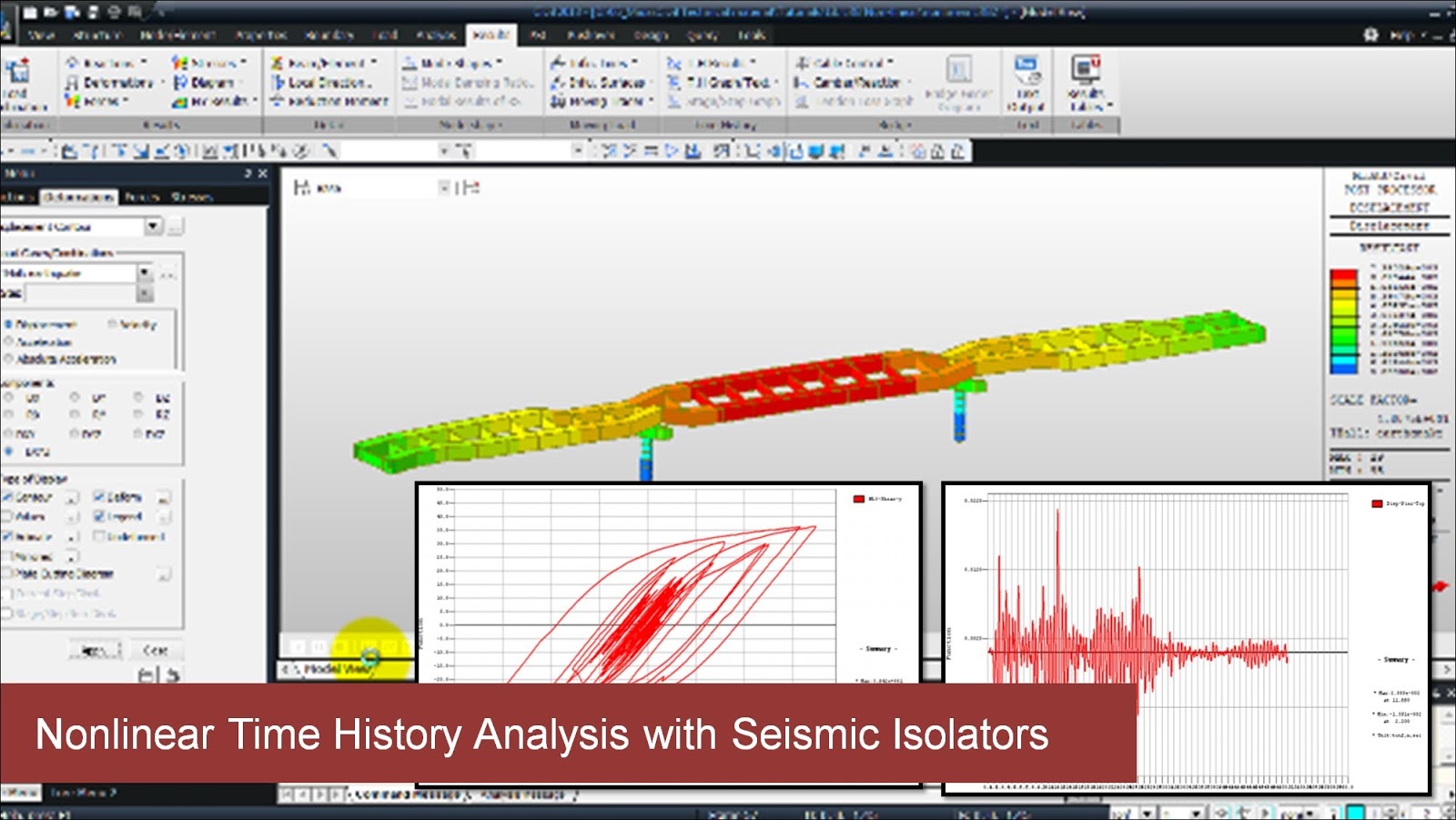Open Reactions results icon

coord(106,63)
